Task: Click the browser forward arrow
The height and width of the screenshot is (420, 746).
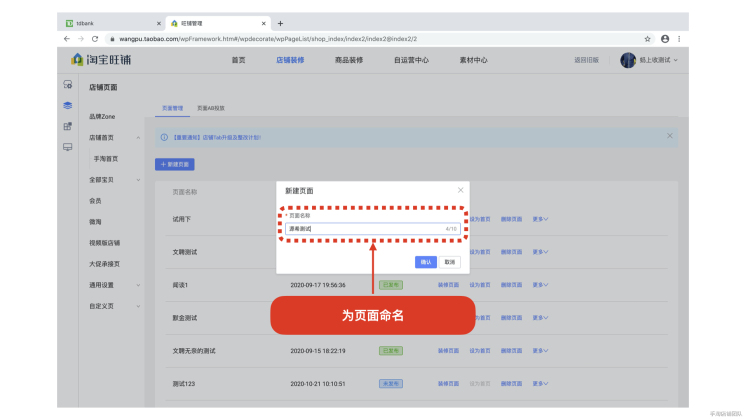Action: point(81,39)
